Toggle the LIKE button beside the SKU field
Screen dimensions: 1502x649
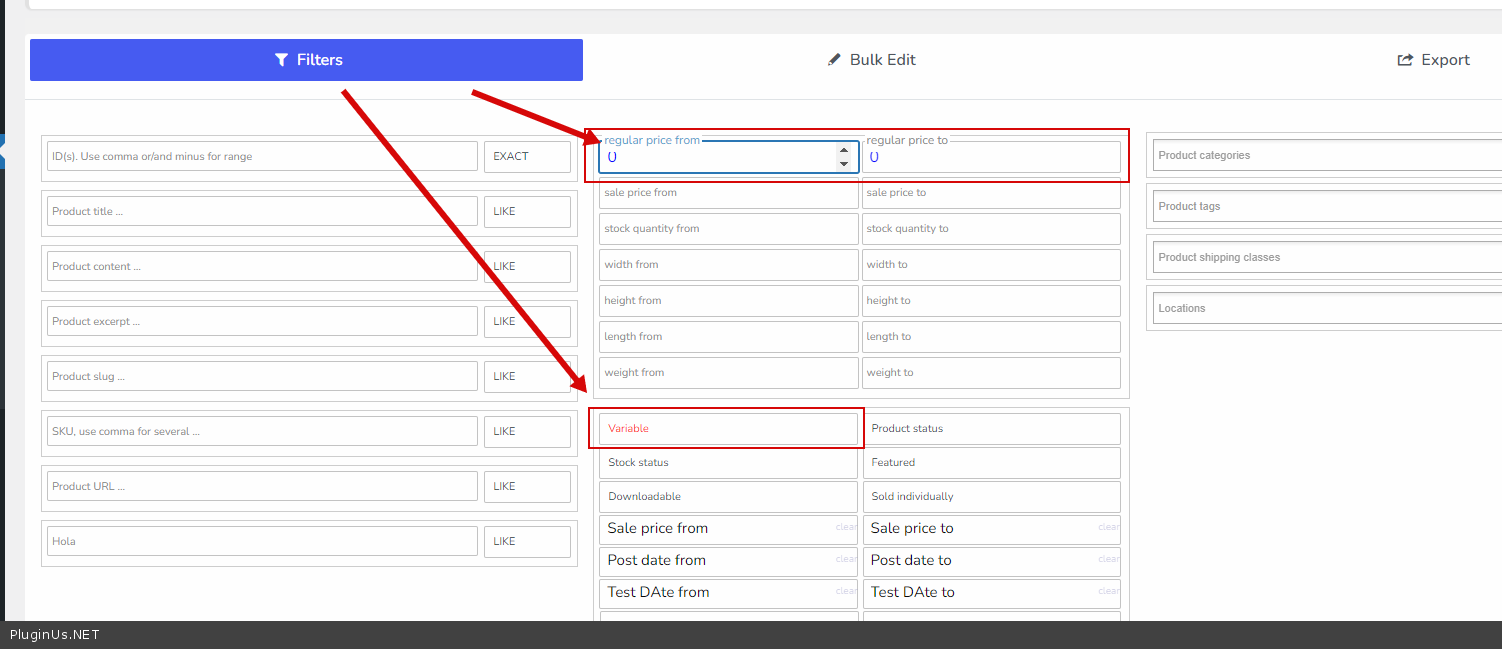[x=527, y=432]
